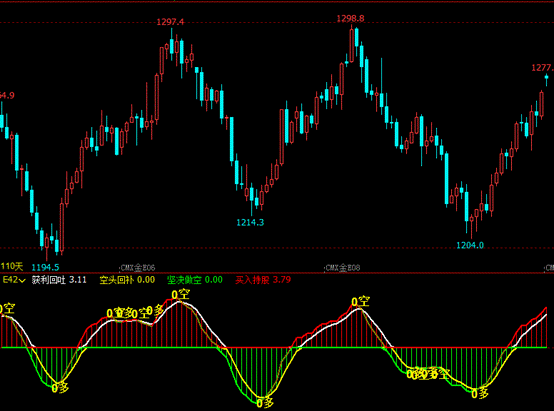Click the 0多 signal below the 1204.0 low
The image size is (554, 411).
coord(480,393)
